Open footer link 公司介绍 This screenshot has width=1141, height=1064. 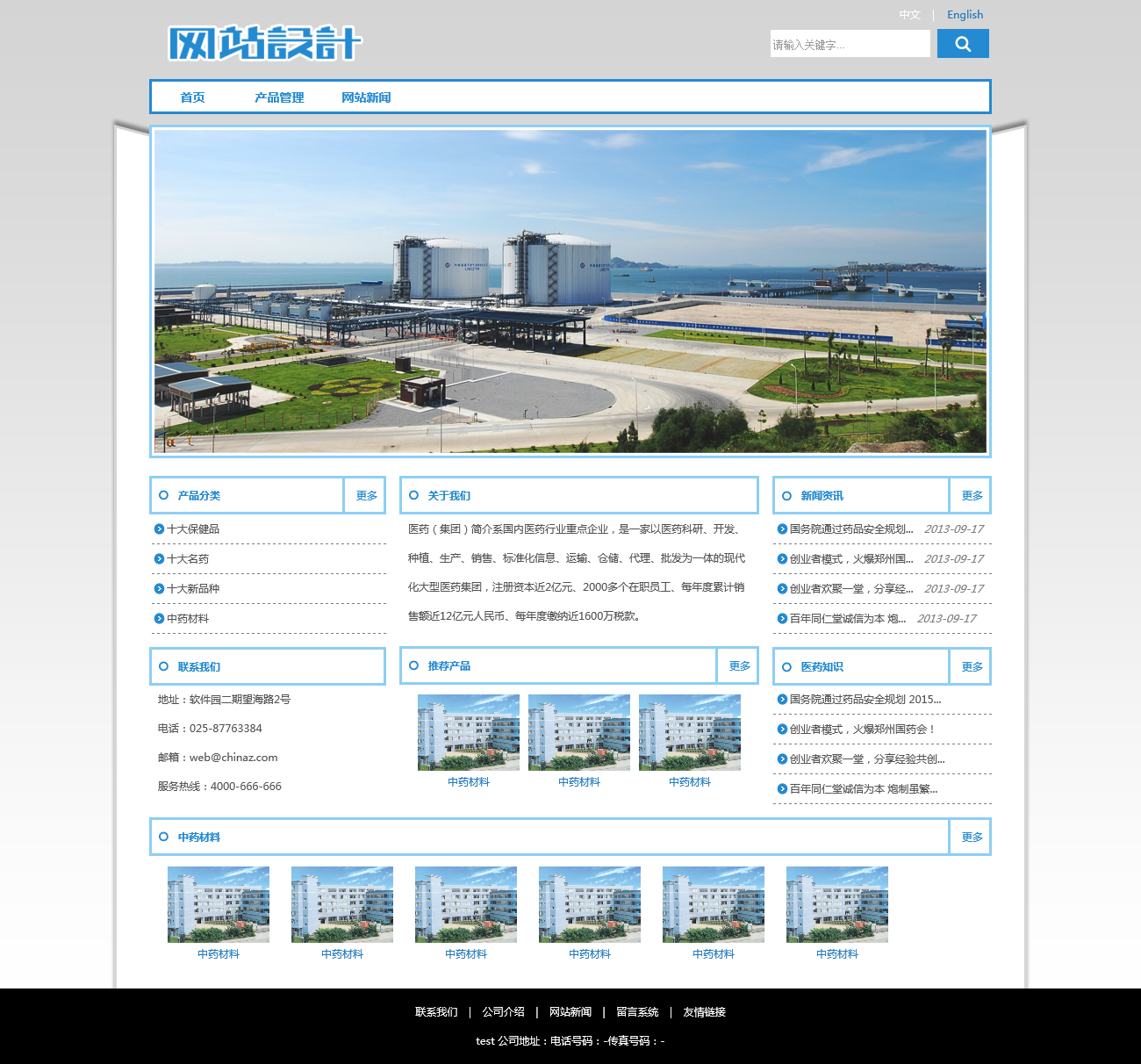pos(503,1011)
